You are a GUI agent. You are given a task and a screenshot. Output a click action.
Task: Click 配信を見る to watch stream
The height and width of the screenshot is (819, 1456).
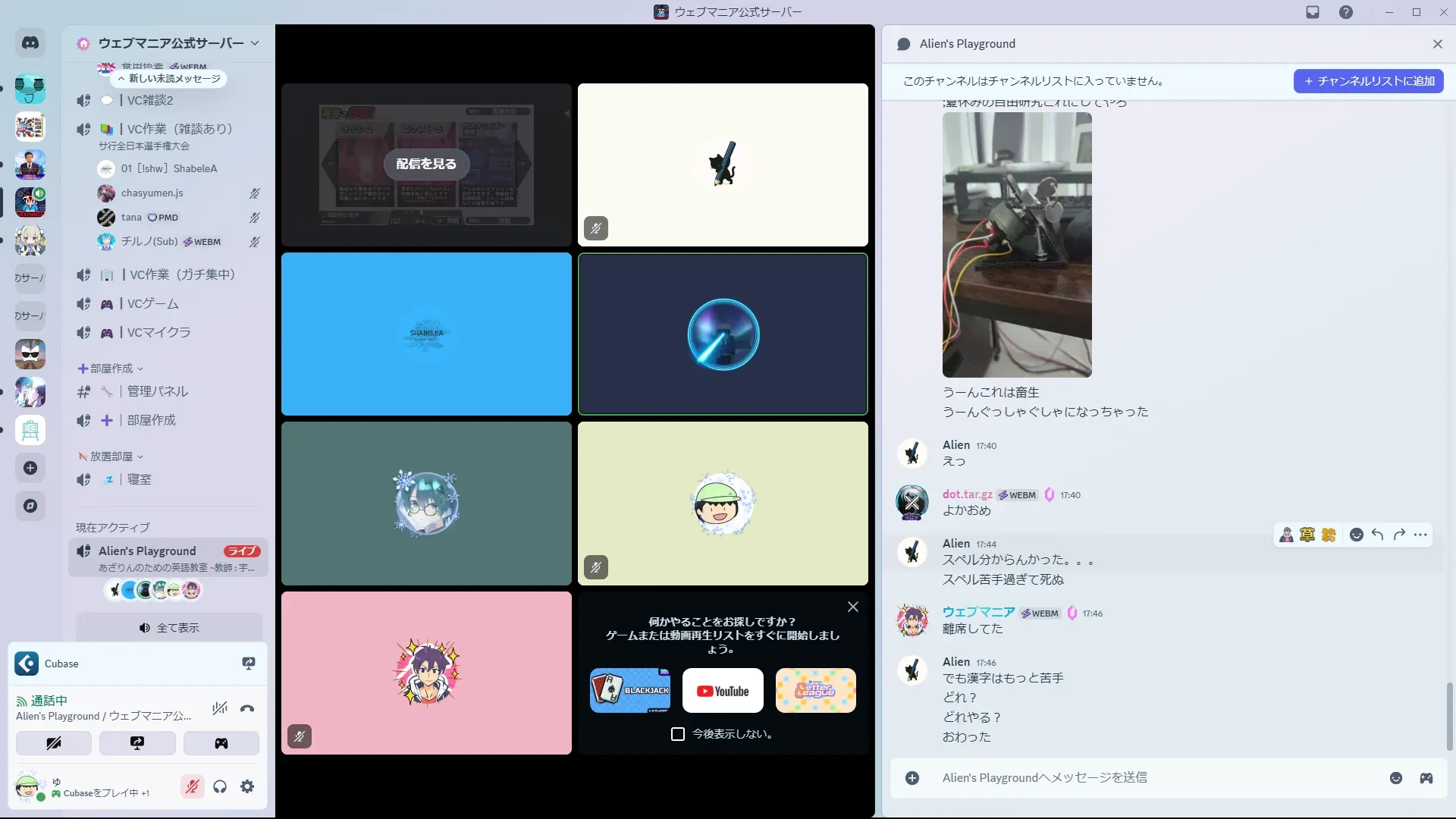pos(426,164)
